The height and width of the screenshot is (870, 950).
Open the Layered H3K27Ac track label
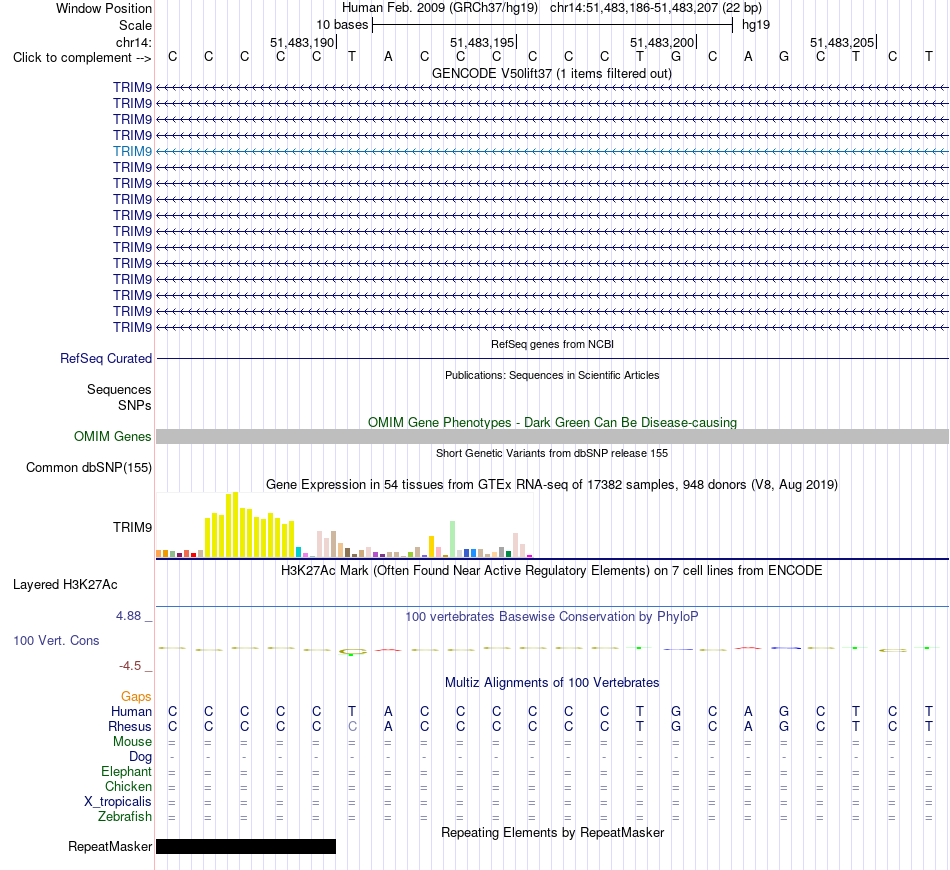click(65, 585)
